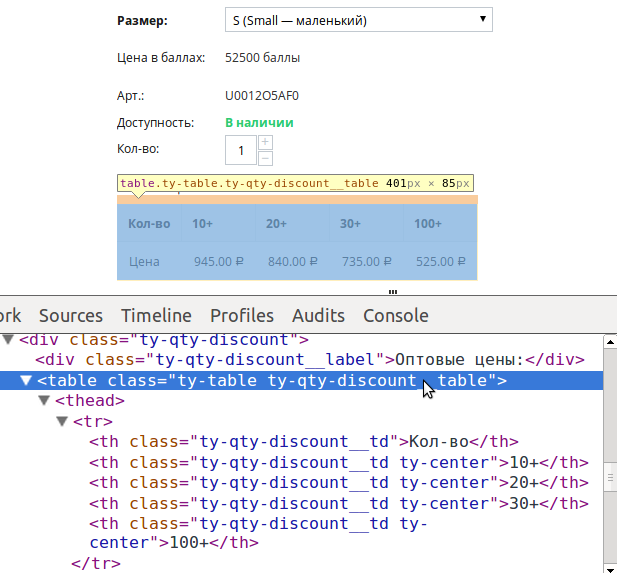Go to the Console tab

(395, 315)
